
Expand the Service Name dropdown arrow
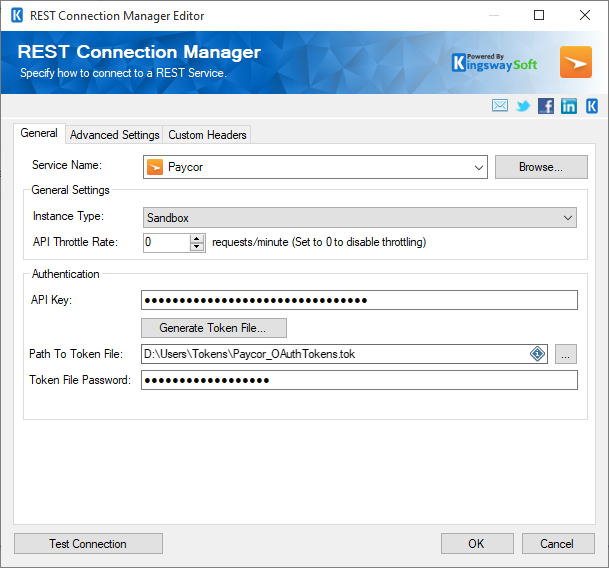coord(478,167)
